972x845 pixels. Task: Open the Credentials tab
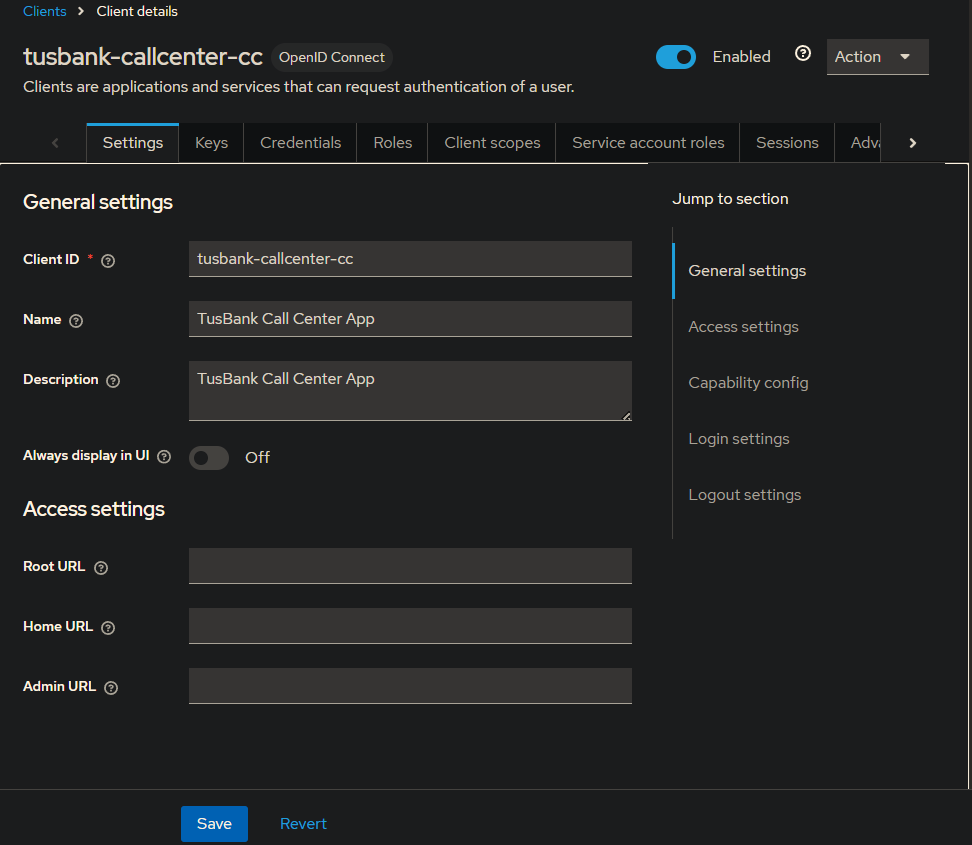point(301,143)
